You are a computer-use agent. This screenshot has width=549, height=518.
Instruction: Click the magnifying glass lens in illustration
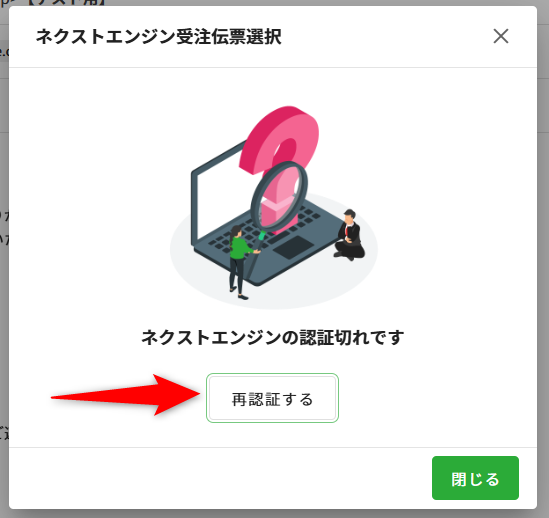coord(279,195)
